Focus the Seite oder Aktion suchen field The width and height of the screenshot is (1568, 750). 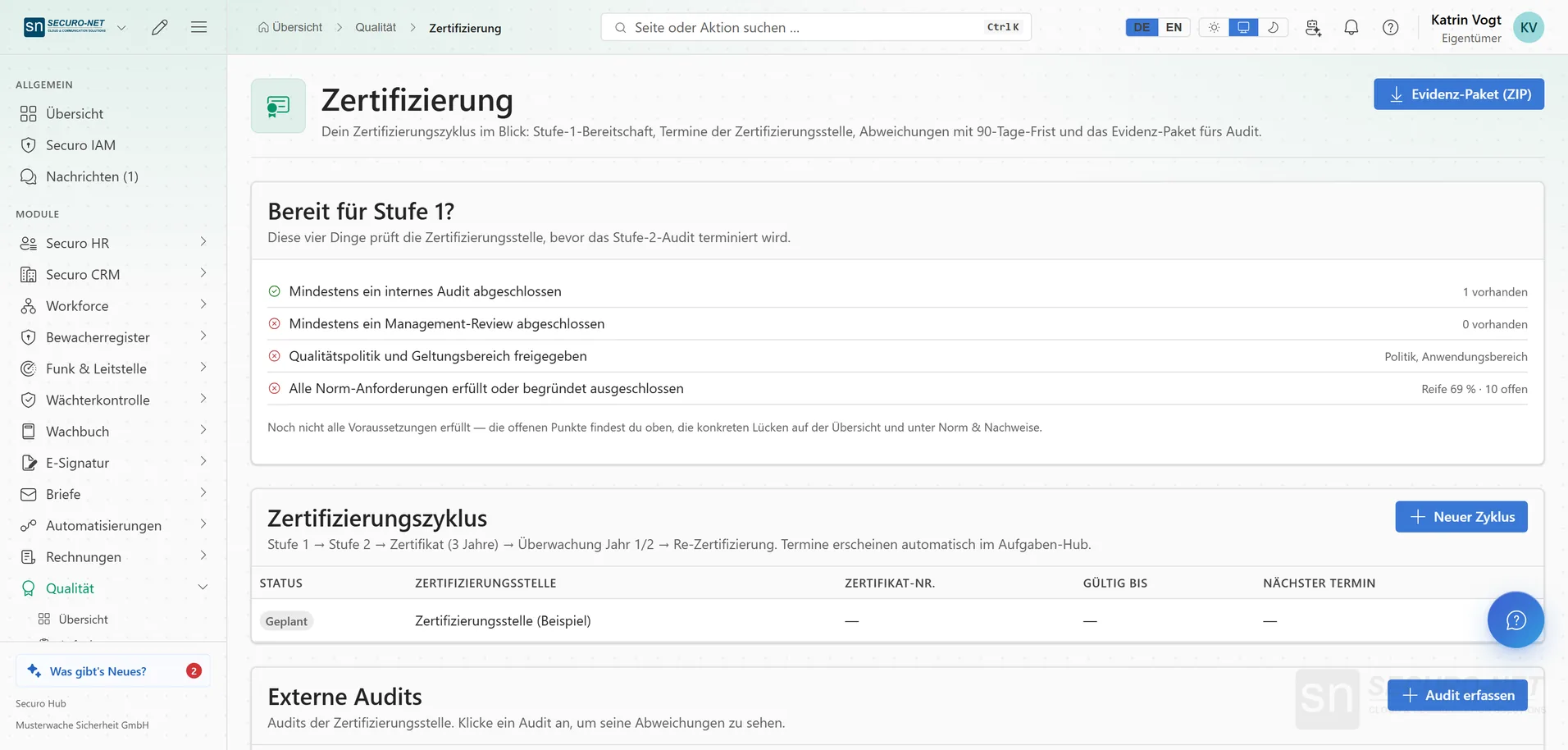(x=816, y=27)
